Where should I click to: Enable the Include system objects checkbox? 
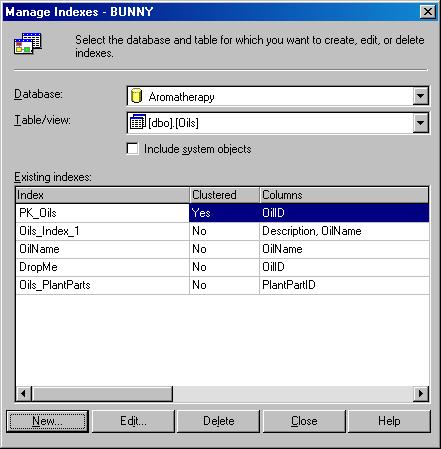pyautogui.click(x=133, y=149)
